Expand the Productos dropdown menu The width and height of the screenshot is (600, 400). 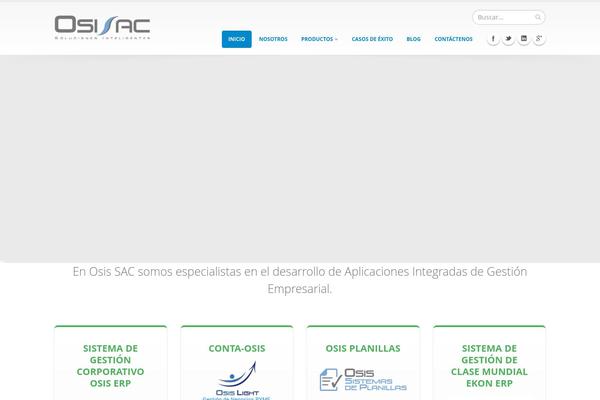[x=319, y=39]
